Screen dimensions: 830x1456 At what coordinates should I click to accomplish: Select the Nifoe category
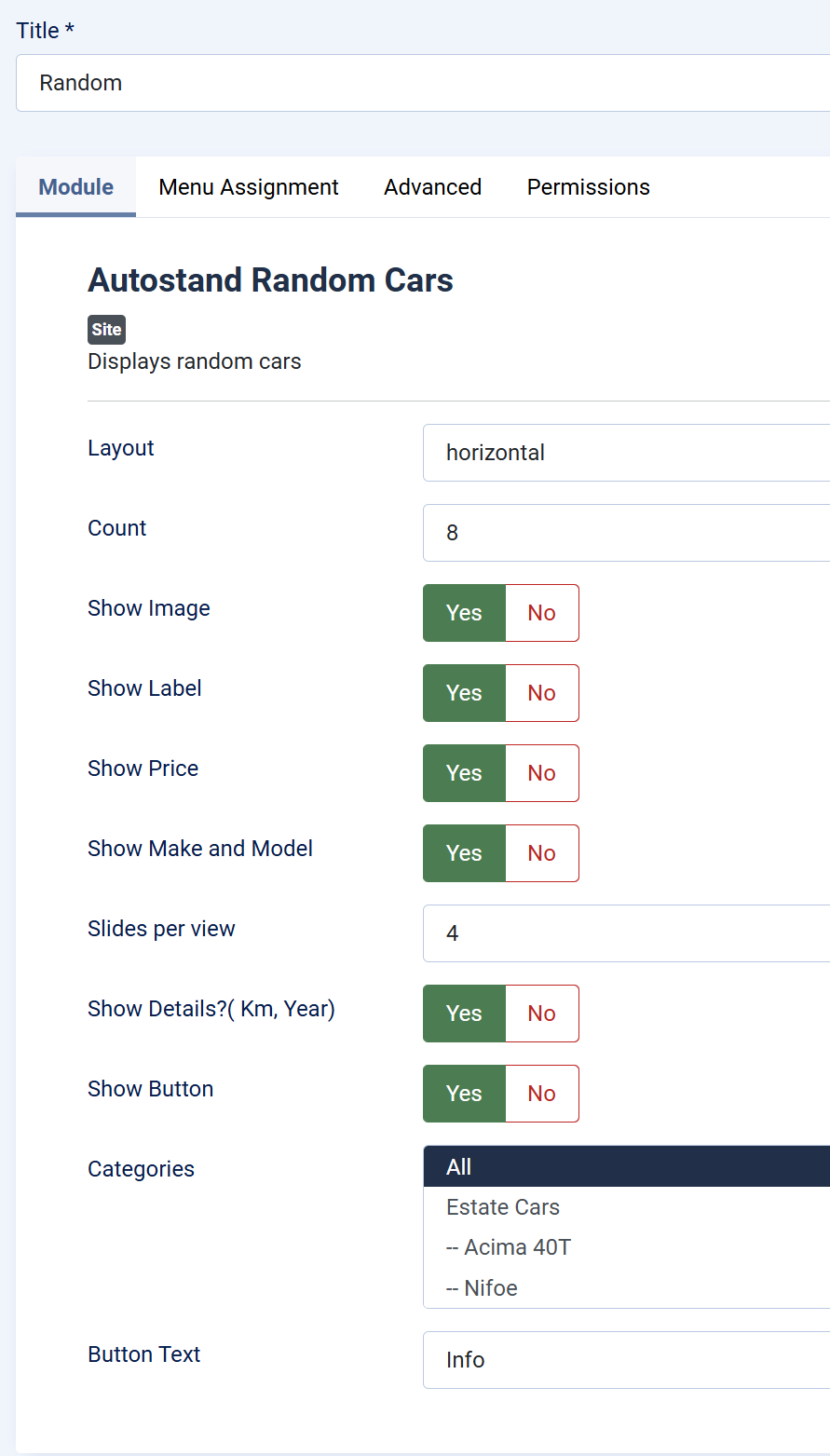(483, 1288)
